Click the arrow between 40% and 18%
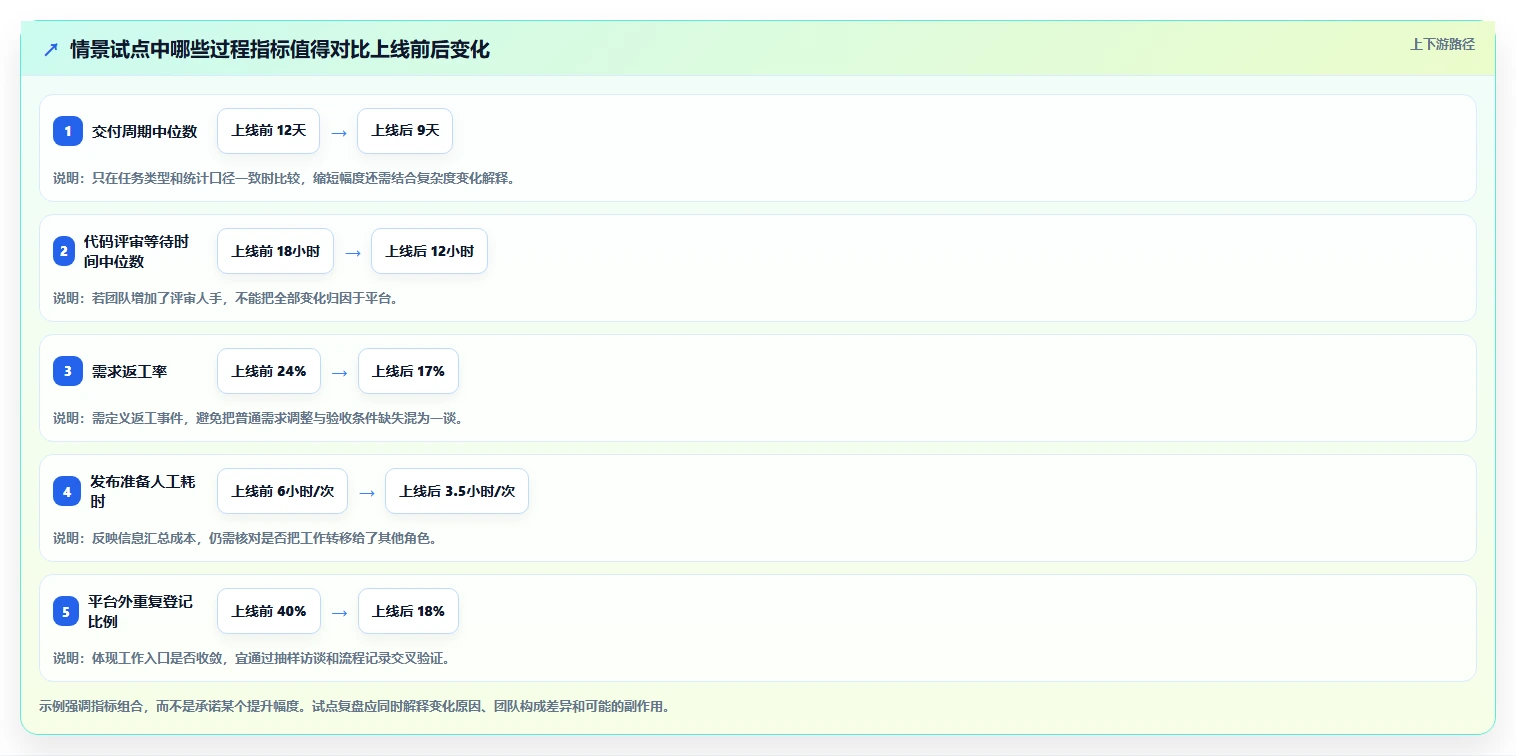 [340, 612]
